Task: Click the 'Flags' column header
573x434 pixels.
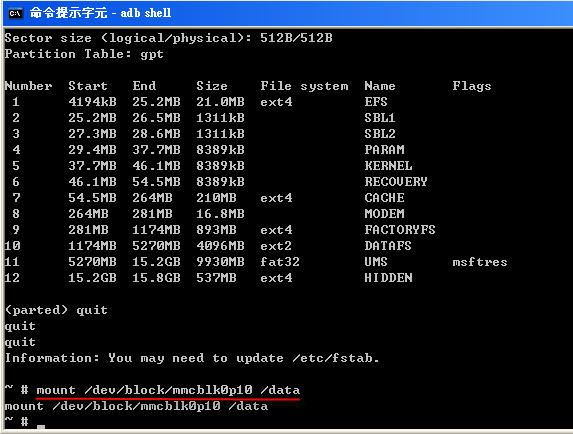Action: pyautogui.click(x=472, y=86)
